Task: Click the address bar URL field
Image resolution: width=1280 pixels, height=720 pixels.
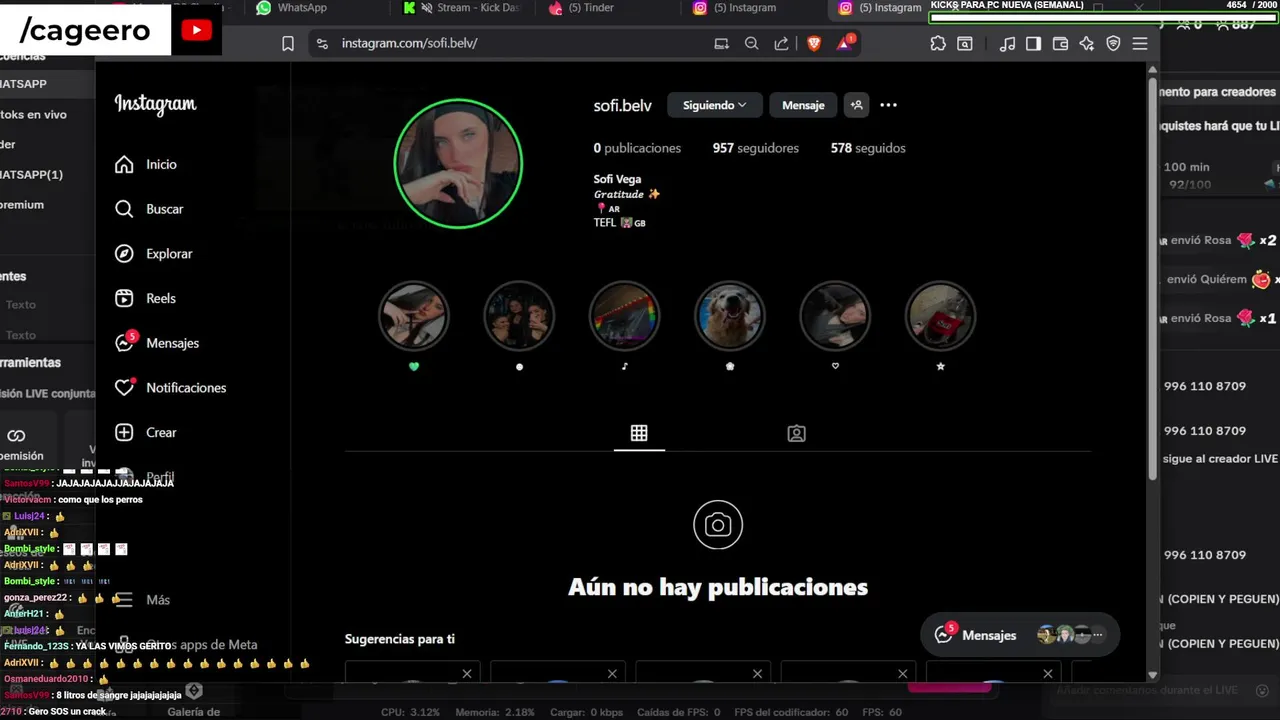Action: coord(520,44)
